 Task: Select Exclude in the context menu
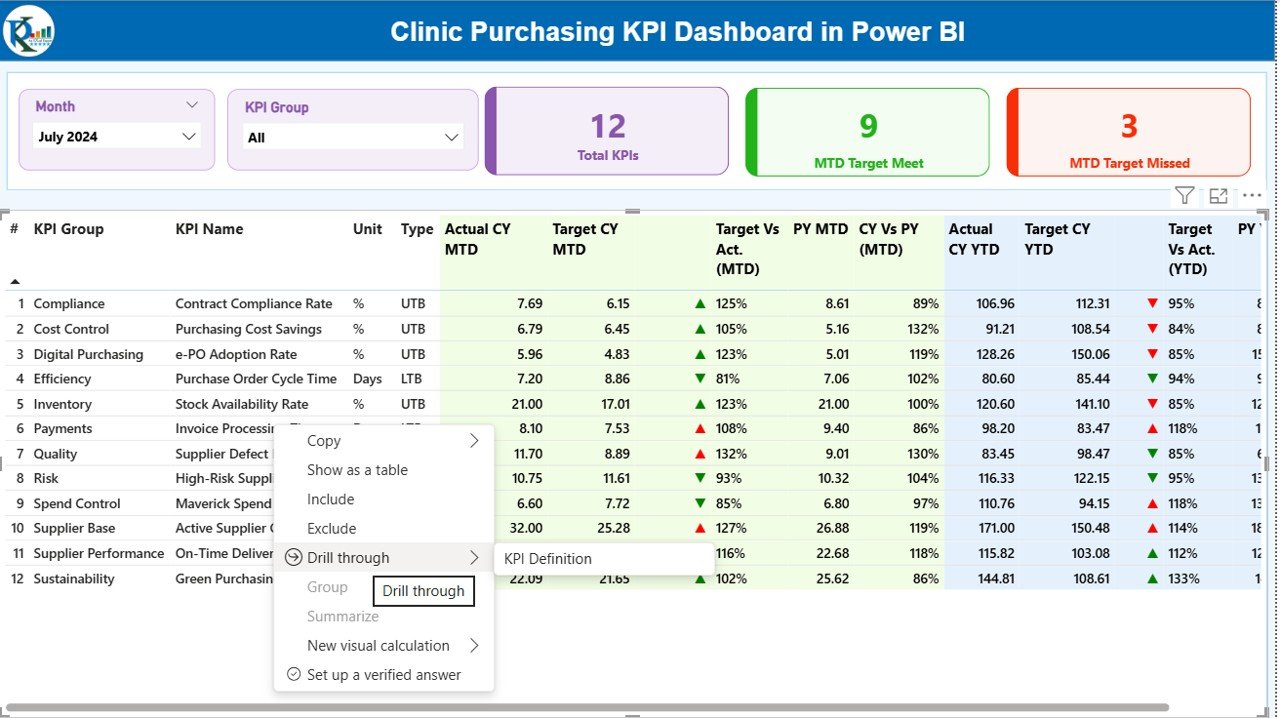tap(331, 529)
